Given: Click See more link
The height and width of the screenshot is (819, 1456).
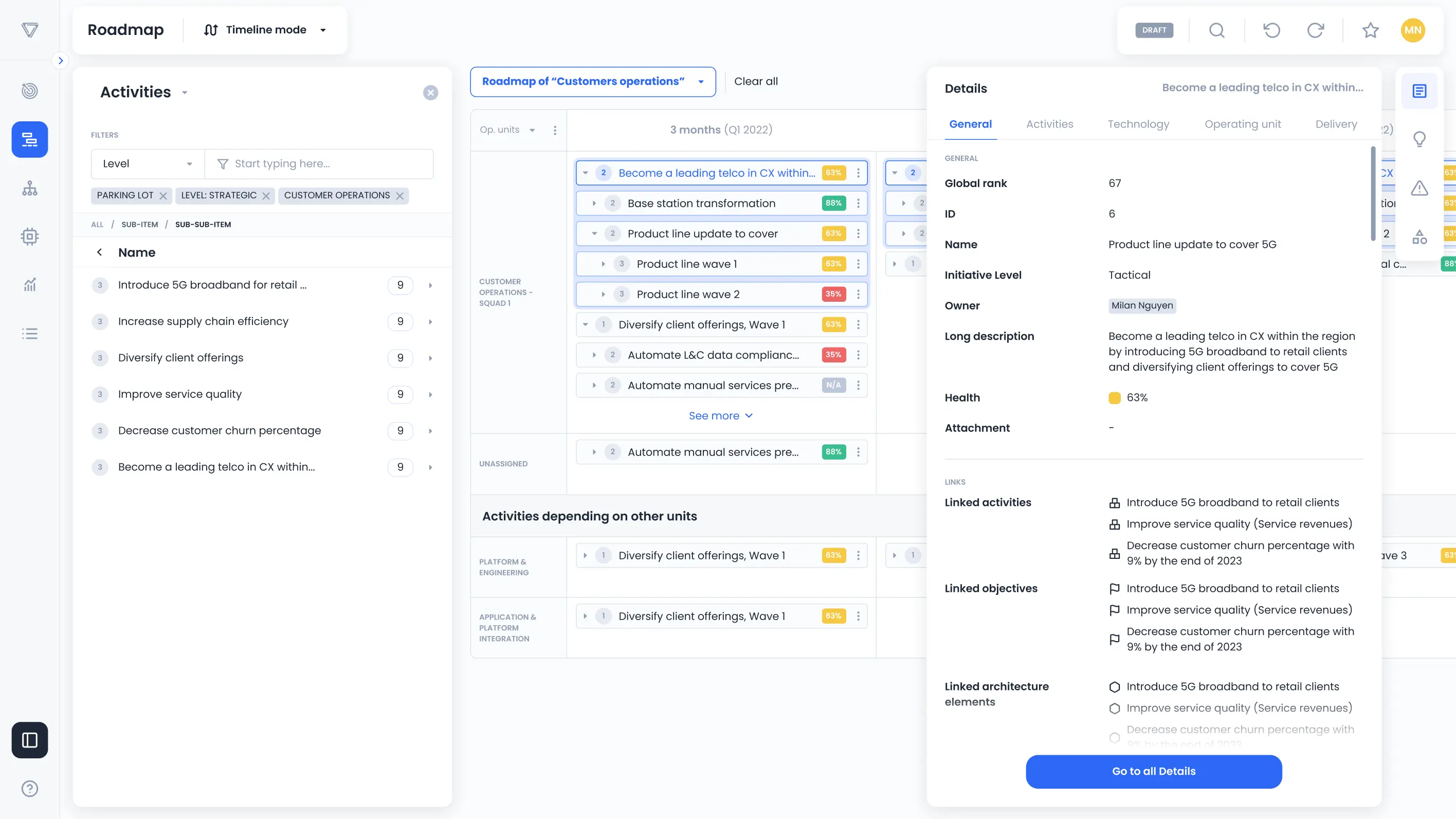Looking at the screenshot, I should [x=721, y=416].
